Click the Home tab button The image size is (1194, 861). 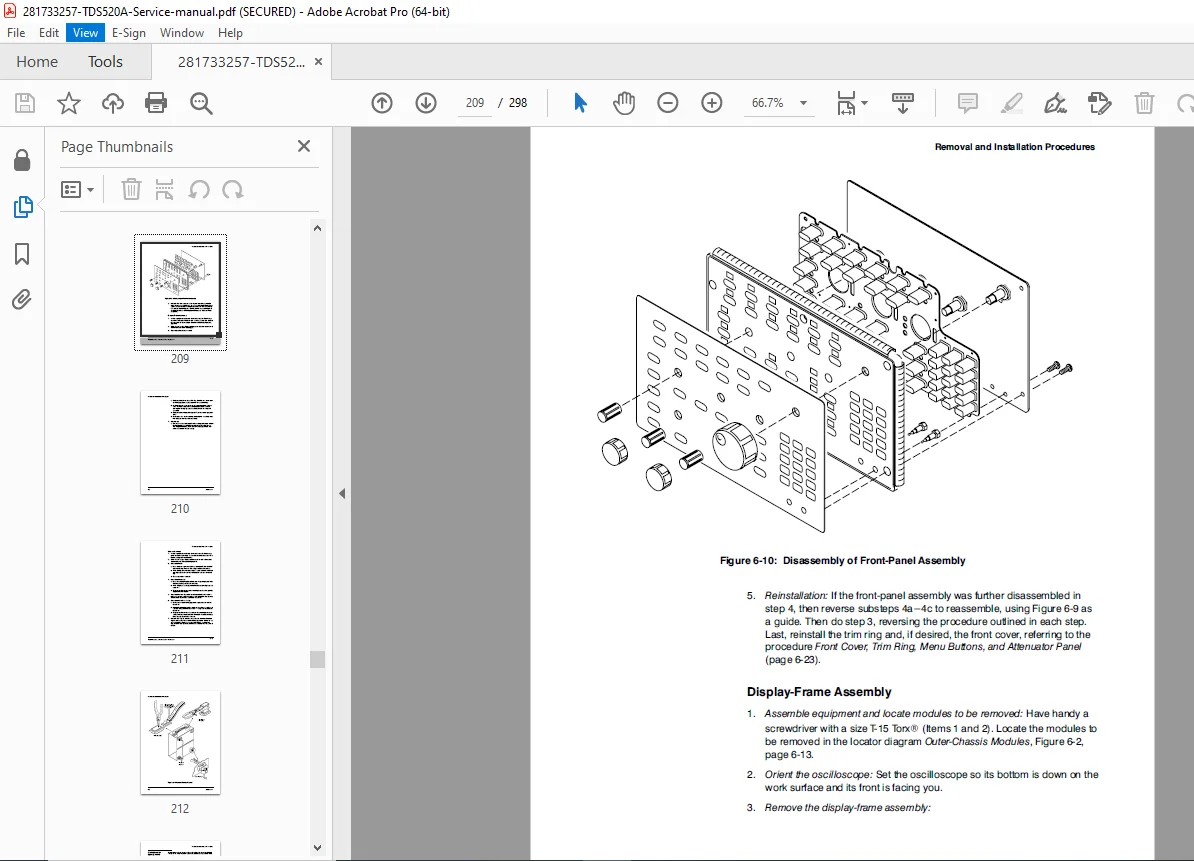(37, 62)
